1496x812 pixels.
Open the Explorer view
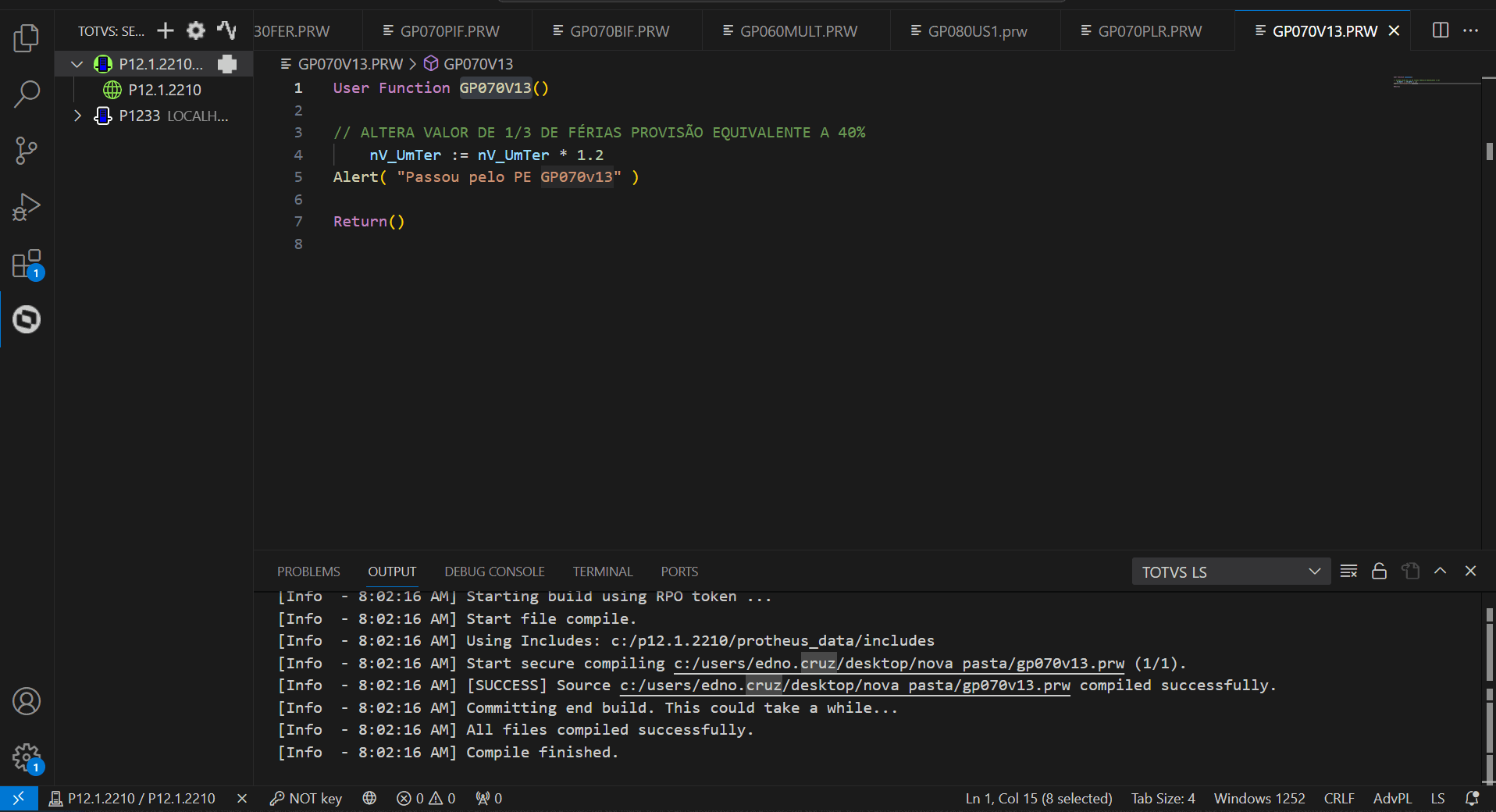(27, 37)
